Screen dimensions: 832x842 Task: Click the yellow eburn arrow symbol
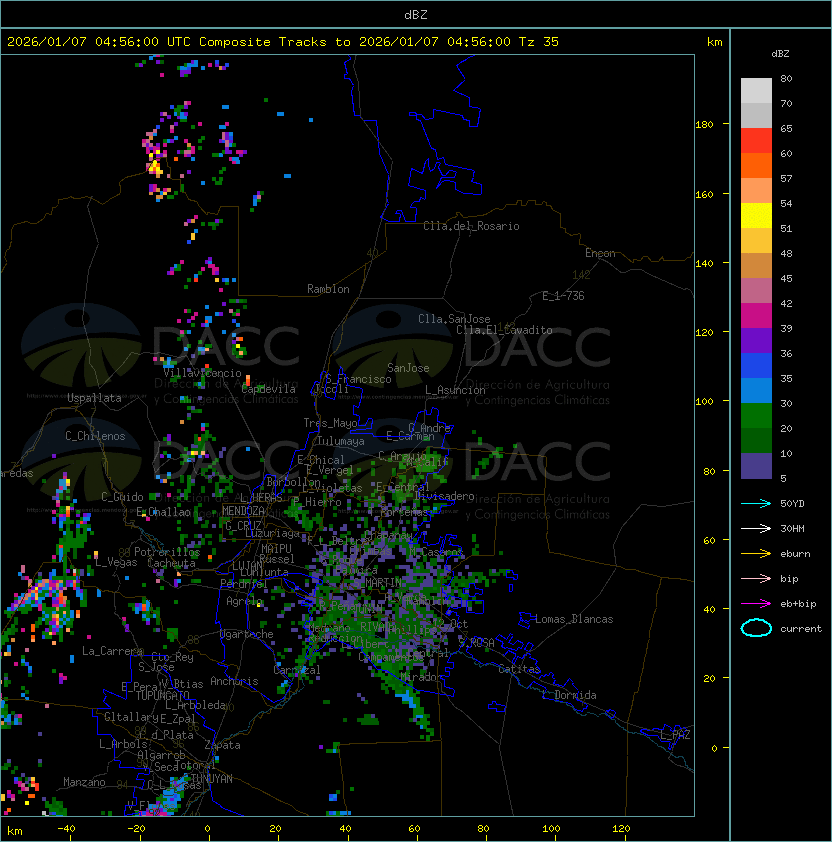756,554
